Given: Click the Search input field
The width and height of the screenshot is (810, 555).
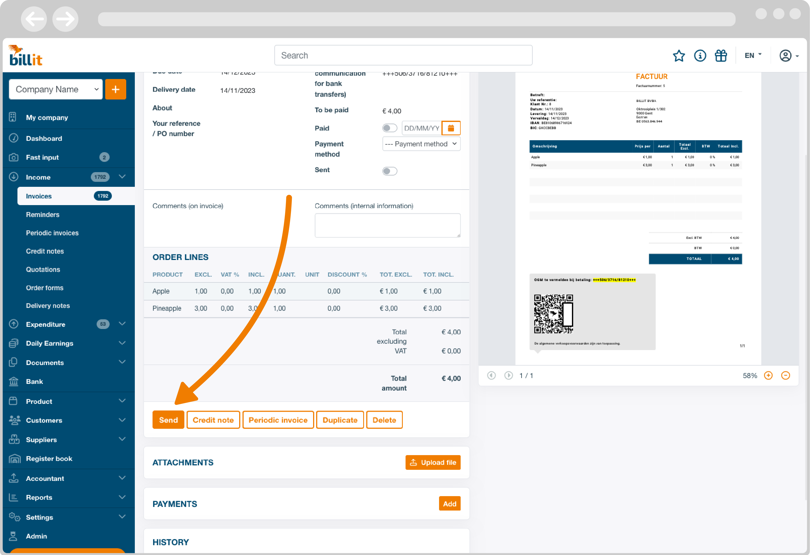Looking at the screenshot, I should click(x=403, y=55).
